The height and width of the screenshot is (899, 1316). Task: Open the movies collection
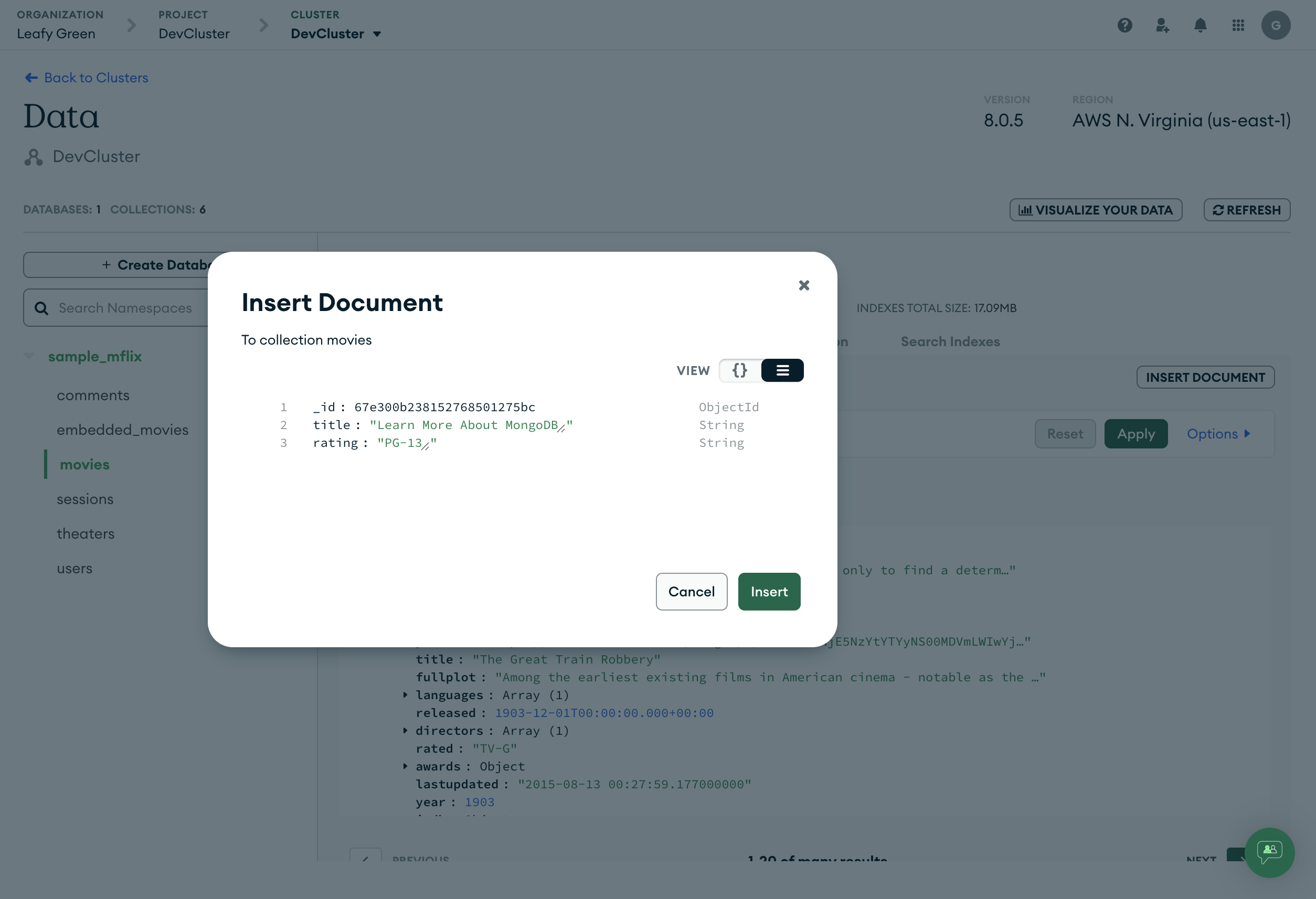click(x=84, y=464)
